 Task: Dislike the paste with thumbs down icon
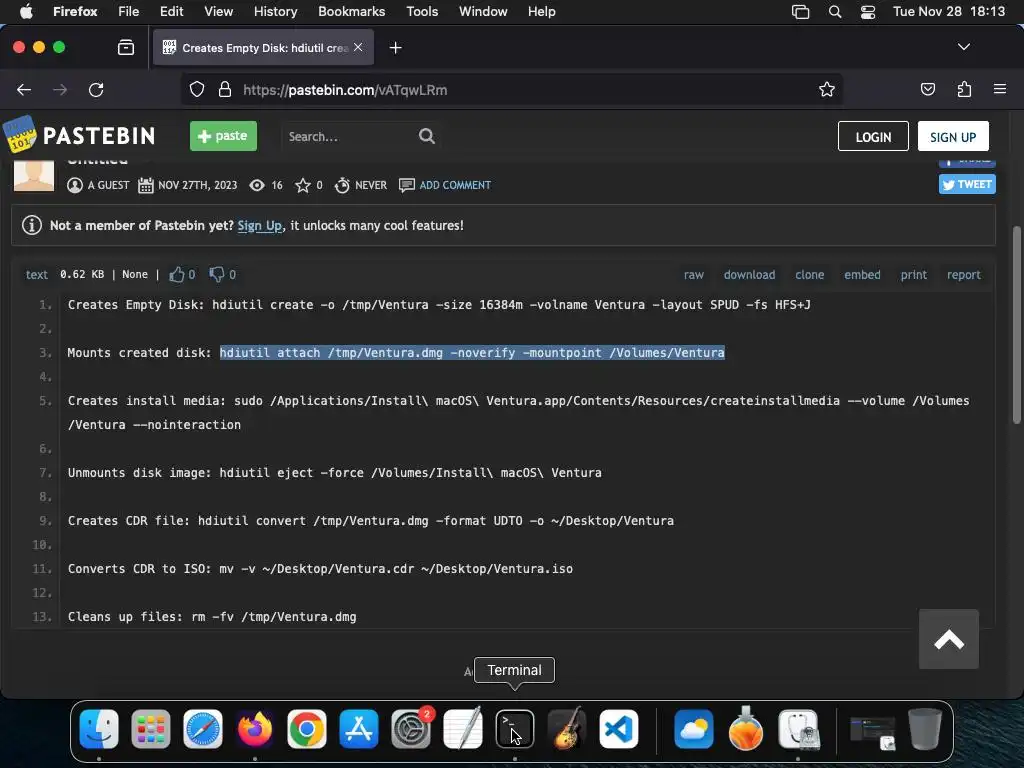[x=216, y=274]
